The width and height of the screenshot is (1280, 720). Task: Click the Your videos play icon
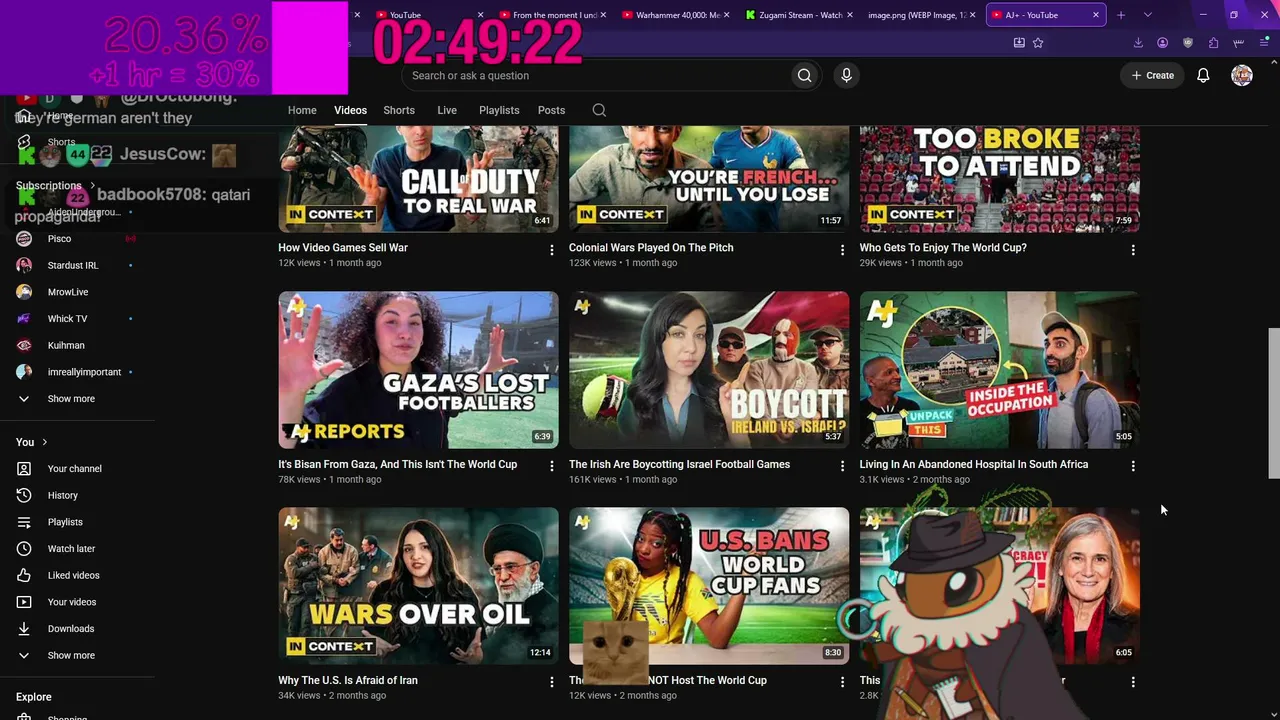(24, 602)
